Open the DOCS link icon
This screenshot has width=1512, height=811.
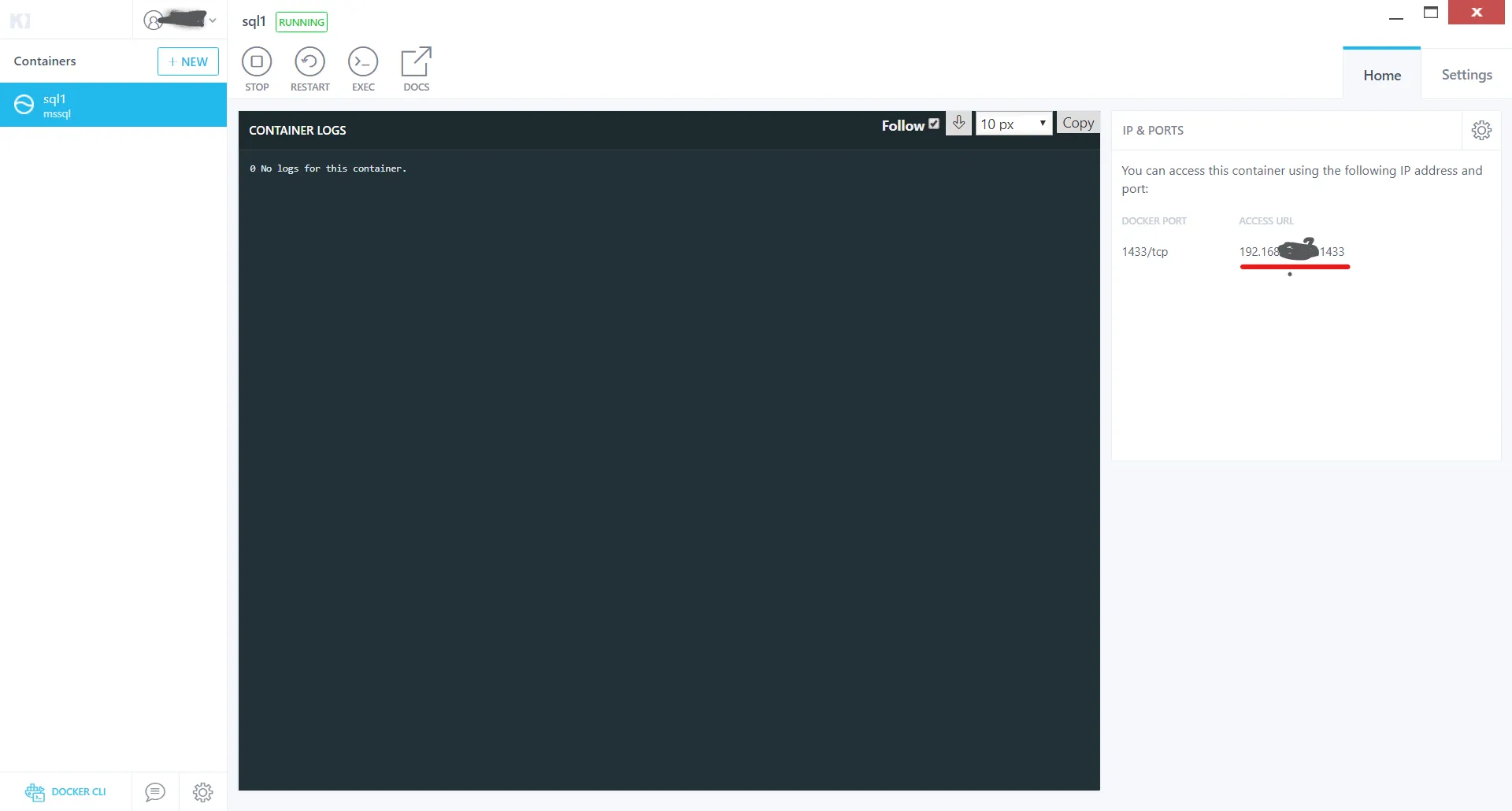[x=416, y=69]
